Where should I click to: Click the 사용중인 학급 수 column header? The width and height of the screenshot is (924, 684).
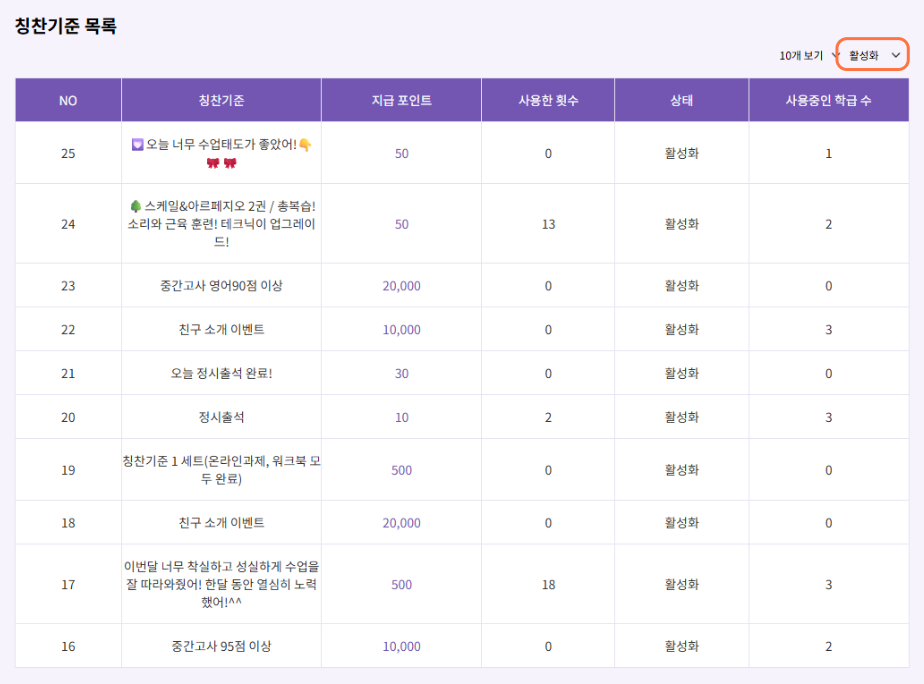[x=829, y=100]
